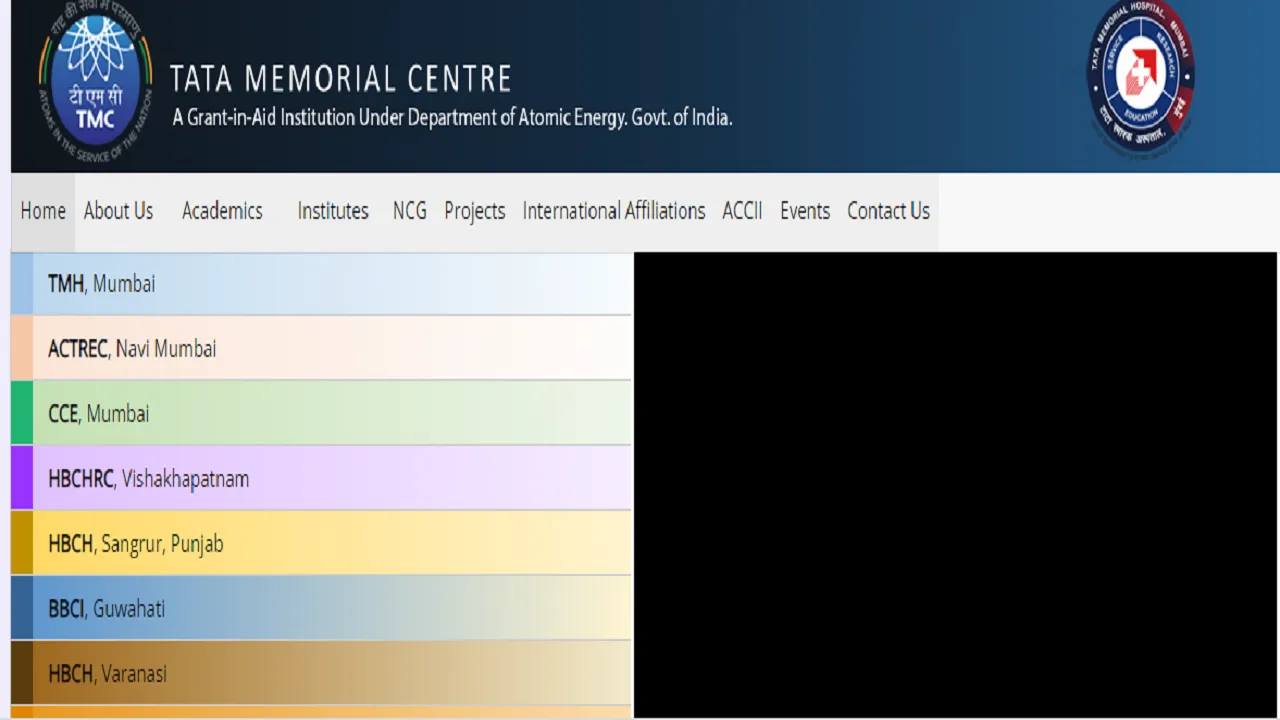
Task: Open the TMH, Mumbai link
Action: [x=321, y=284]
